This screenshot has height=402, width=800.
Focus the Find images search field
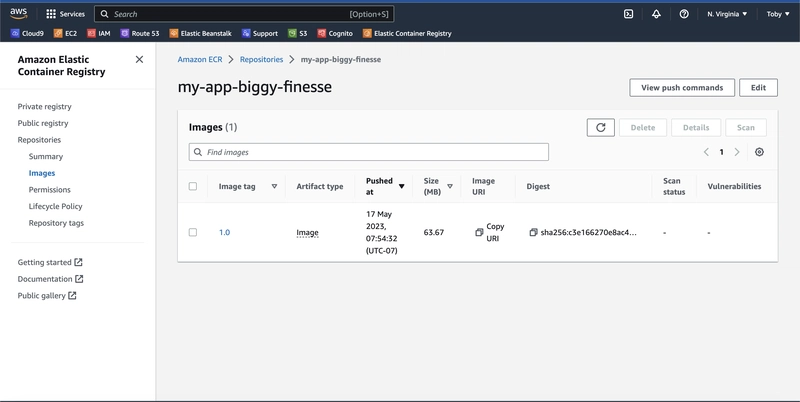click(x=368, y=152)
